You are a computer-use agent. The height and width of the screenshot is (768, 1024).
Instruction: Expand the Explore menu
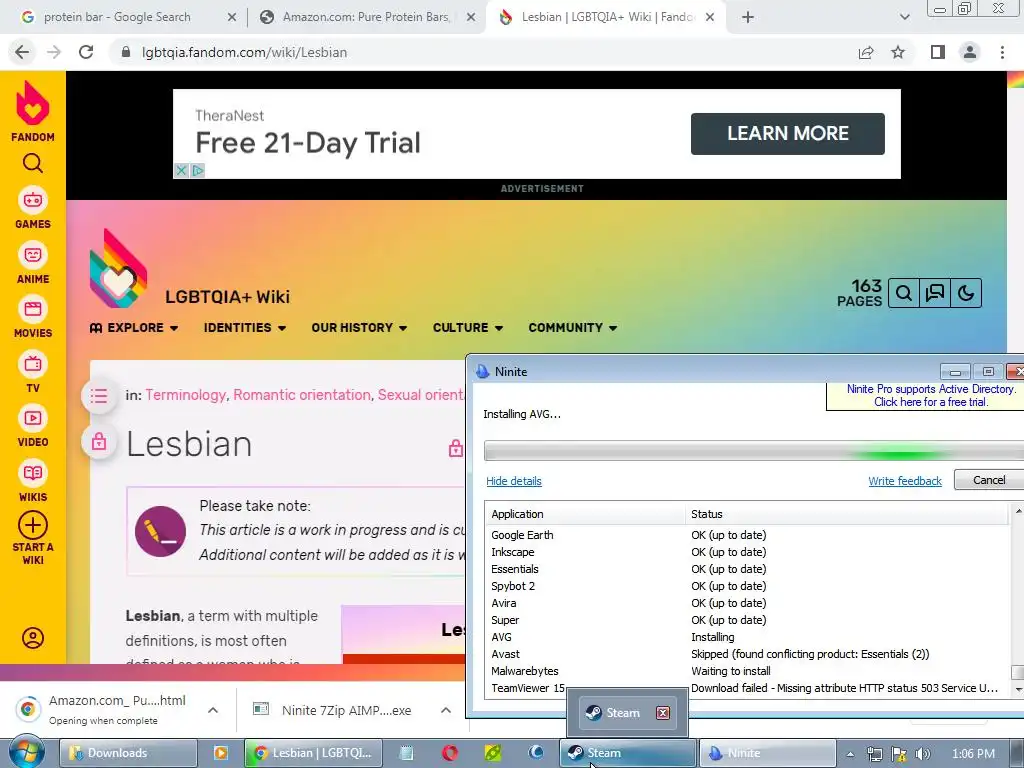pyautogui.click(x=134, y=328)
